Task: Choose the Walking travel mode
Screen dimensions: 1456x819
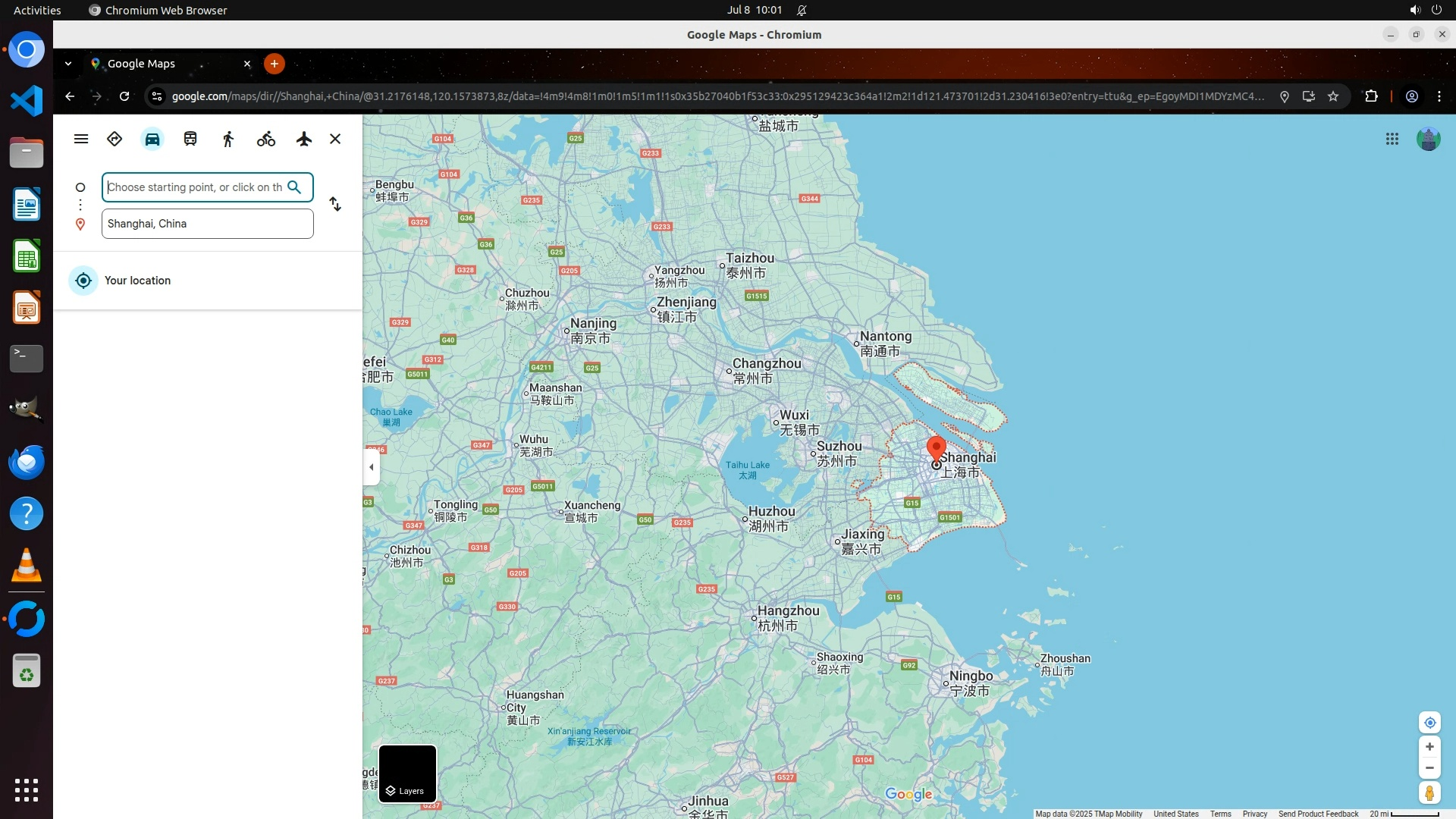Action: 228,139
